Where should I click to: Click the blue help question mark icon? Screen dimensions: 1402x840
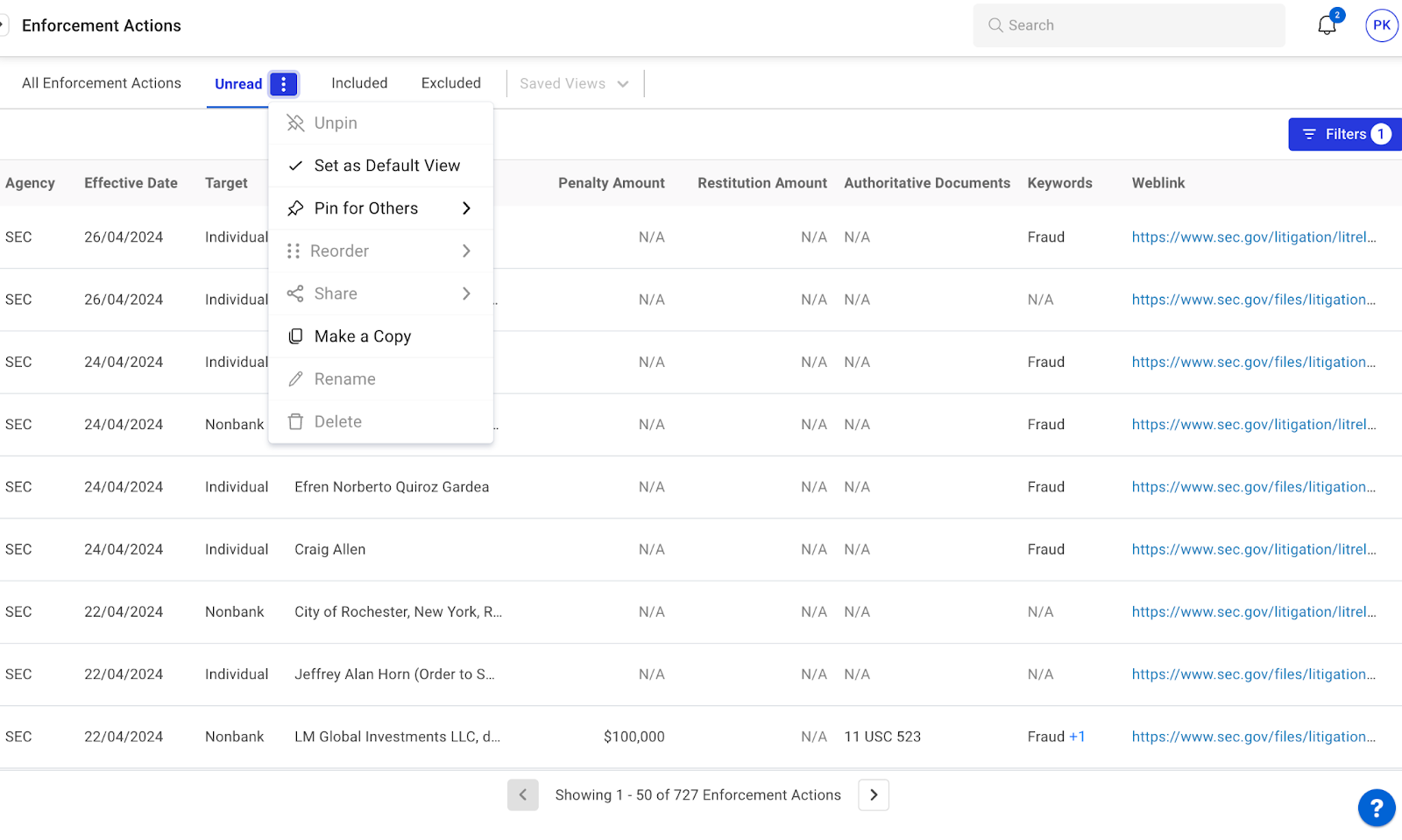(x=1376, y=808)
